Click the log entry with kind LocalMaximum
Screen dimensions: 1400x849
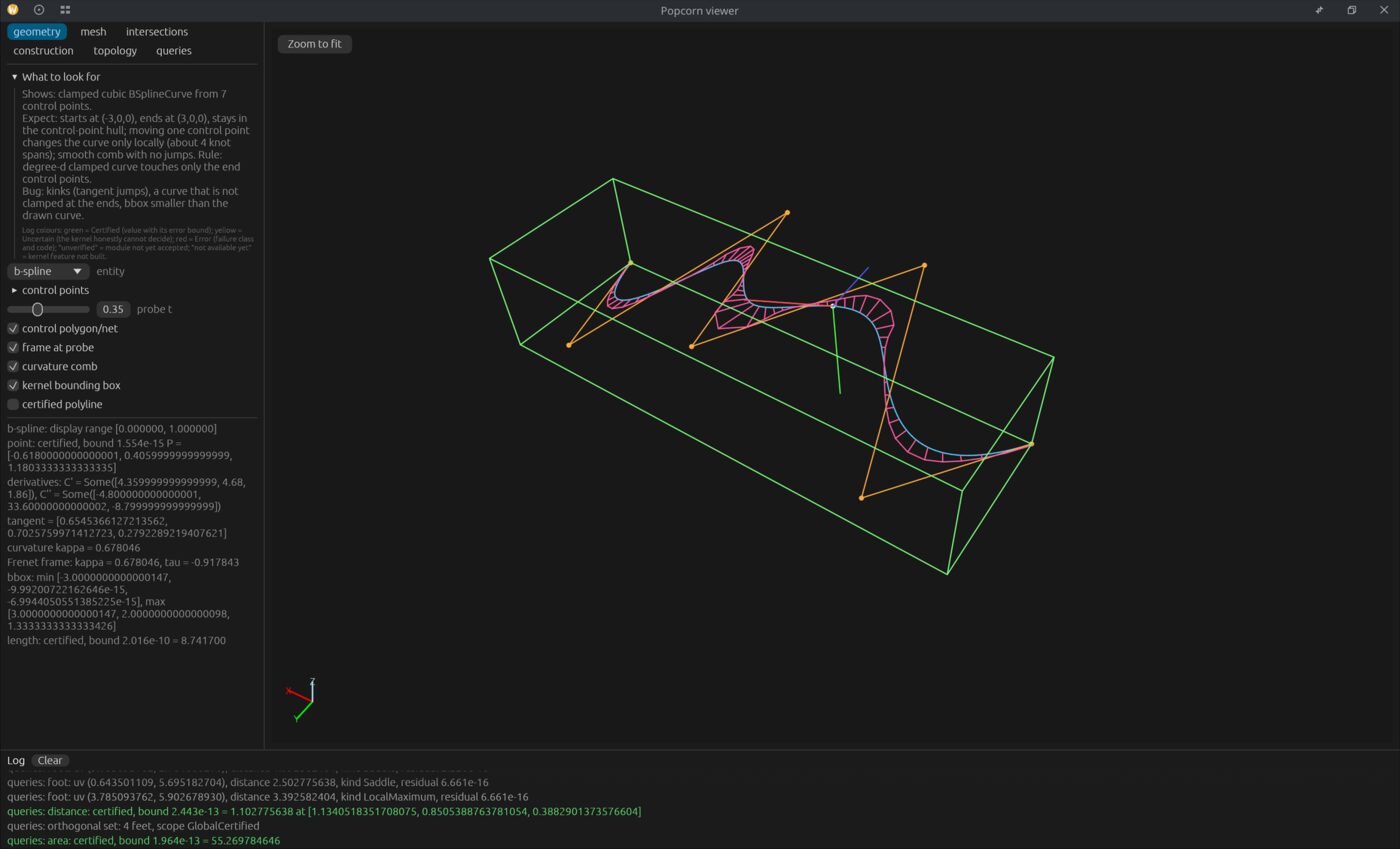coord(268,797)
